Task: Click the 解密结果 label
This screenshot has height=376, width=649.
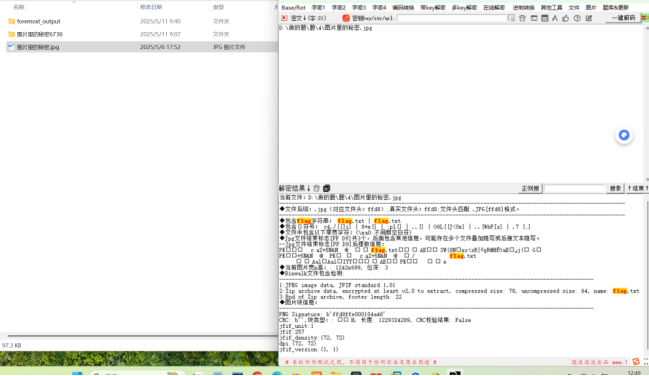Action: click(291, 188)
